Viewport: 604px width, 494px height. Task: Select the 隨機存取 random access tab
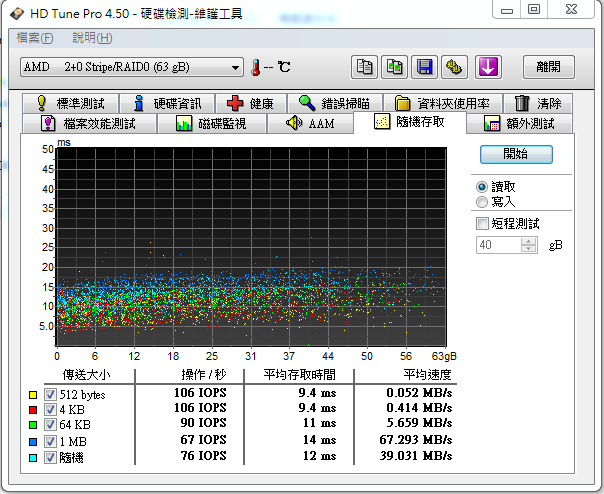tap(409, 122)
